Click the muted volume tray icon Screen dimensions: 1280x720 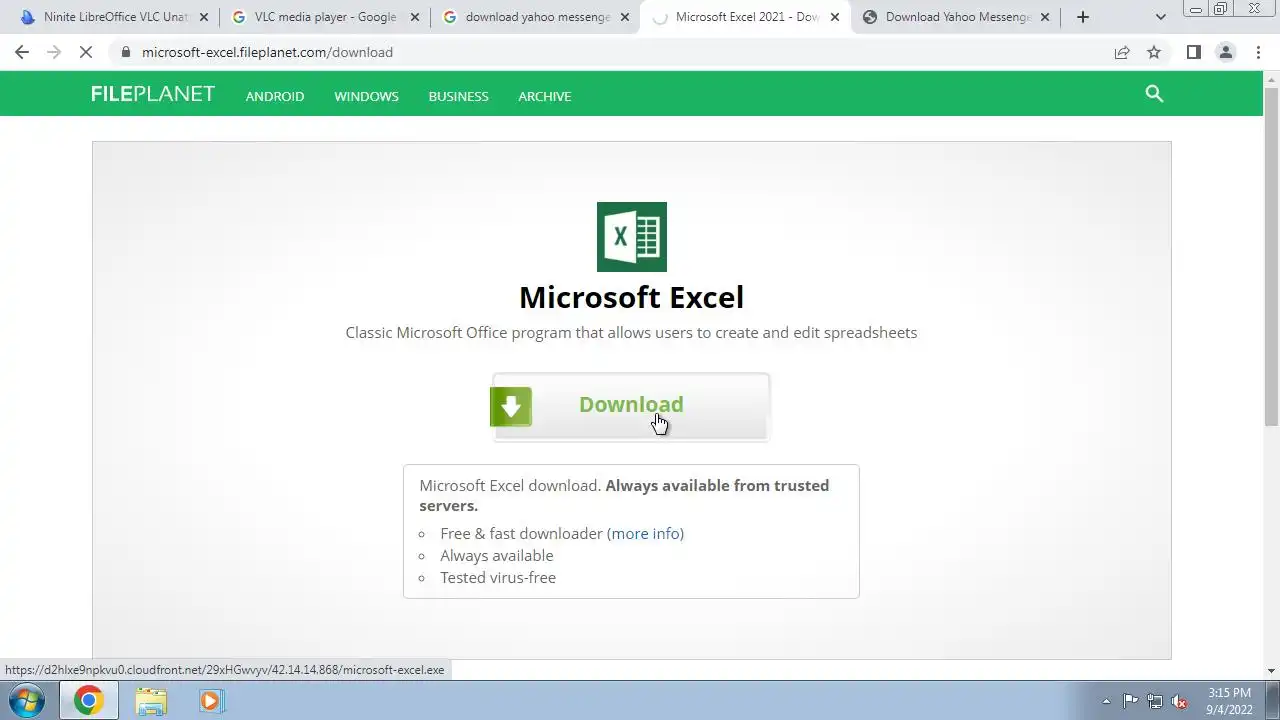tap(1180, 701)
